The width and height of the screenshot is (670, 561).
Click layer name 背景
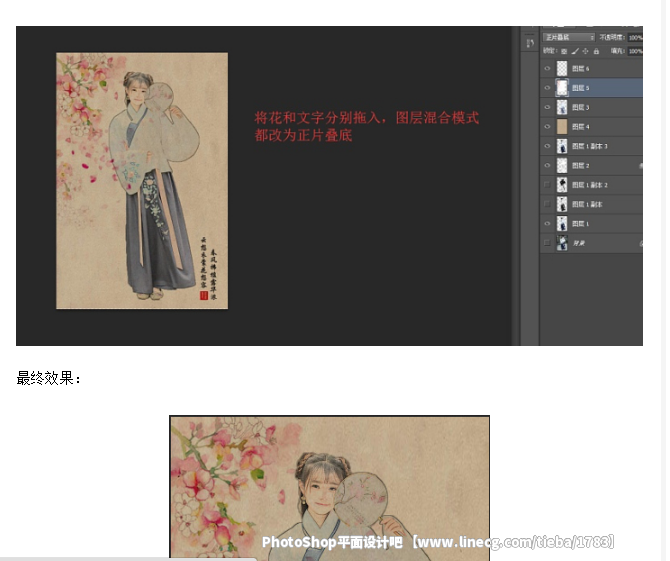click(x=579, y=243)
